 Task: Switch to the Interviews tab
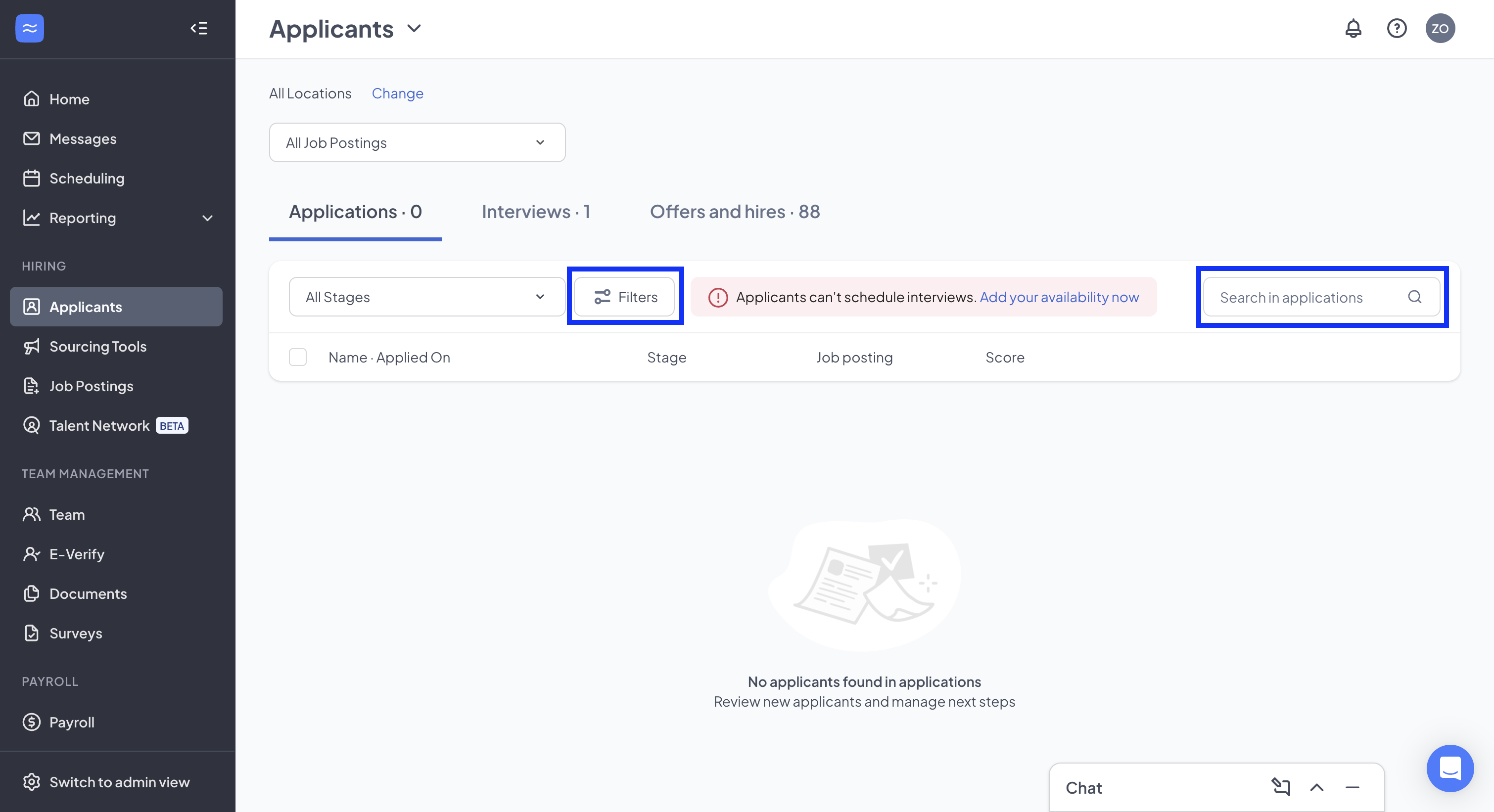pos(535,212)
